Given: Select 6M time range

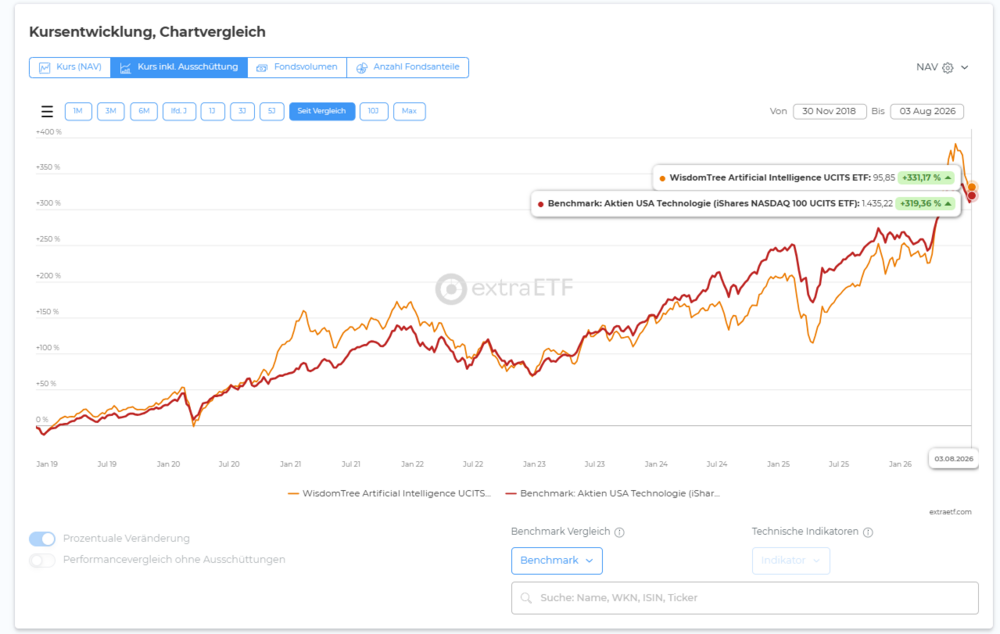Looking at the screenshot, I should tap(144, 111).
